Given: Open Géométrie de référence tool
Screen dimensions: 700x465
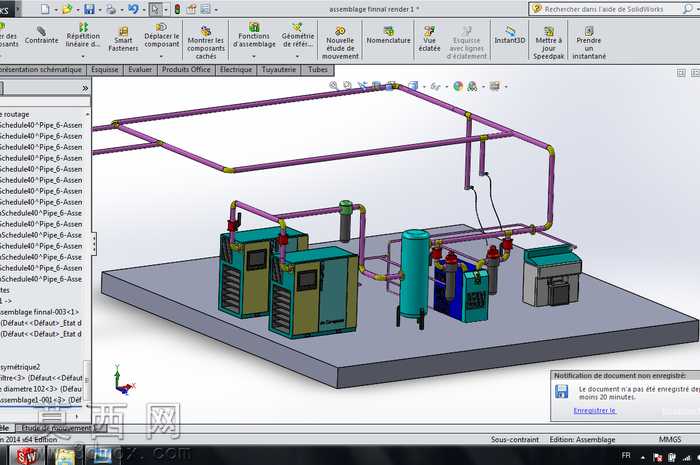Looking at the screenshot, I should tap(297, 35).
